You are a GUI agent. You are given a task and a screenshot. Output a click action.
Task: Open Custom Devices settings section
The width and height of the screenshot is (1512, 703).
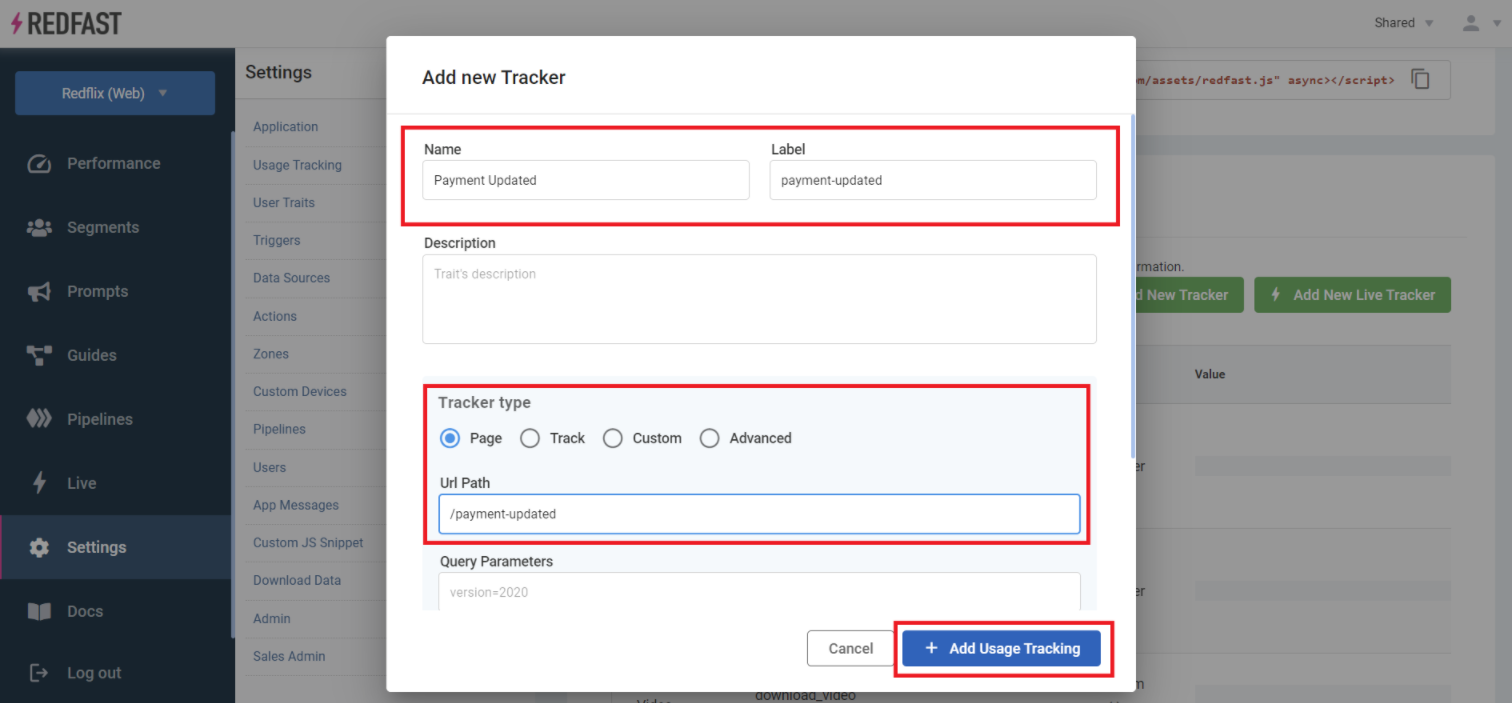300,392
